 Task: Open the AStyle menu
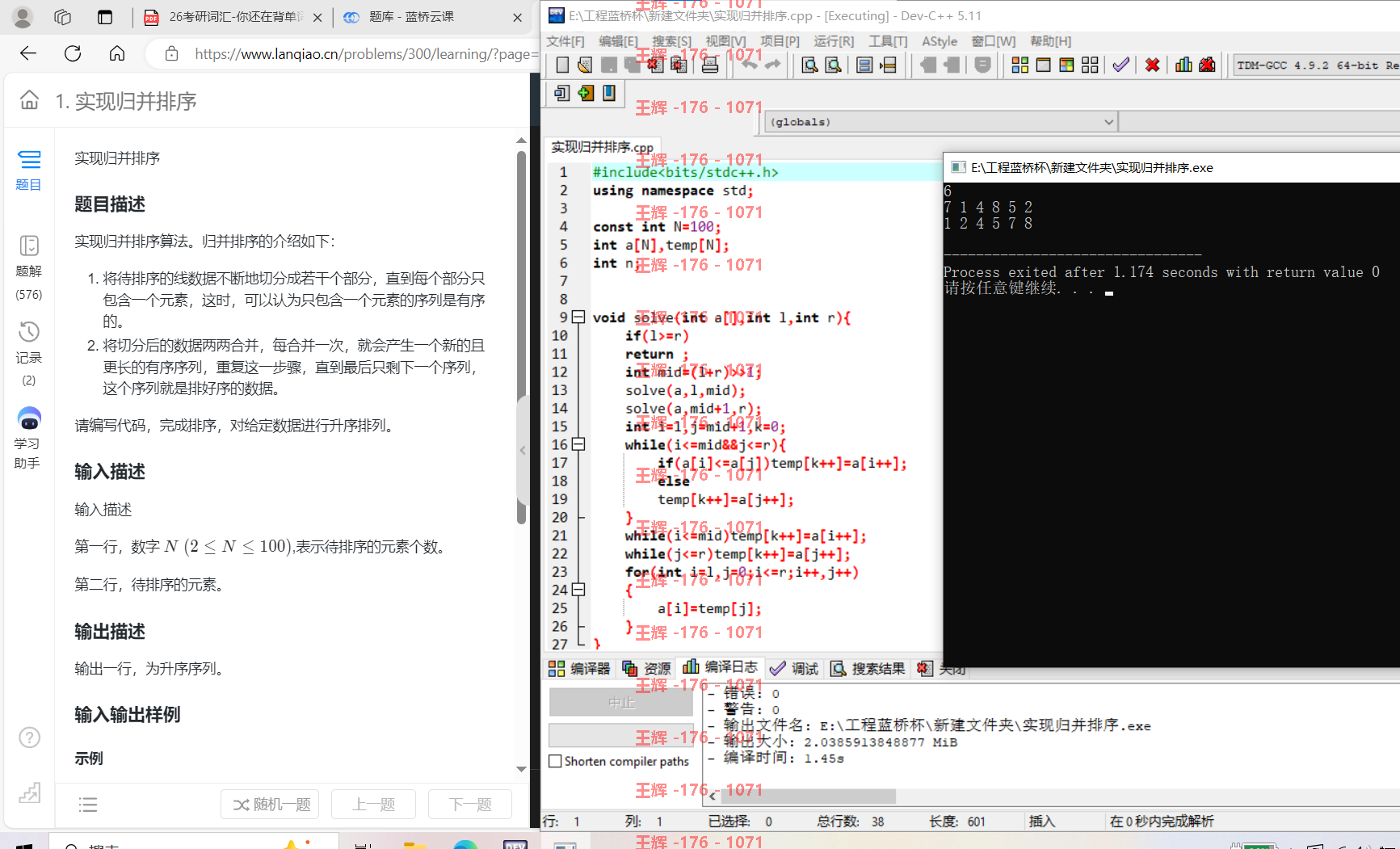940,41
